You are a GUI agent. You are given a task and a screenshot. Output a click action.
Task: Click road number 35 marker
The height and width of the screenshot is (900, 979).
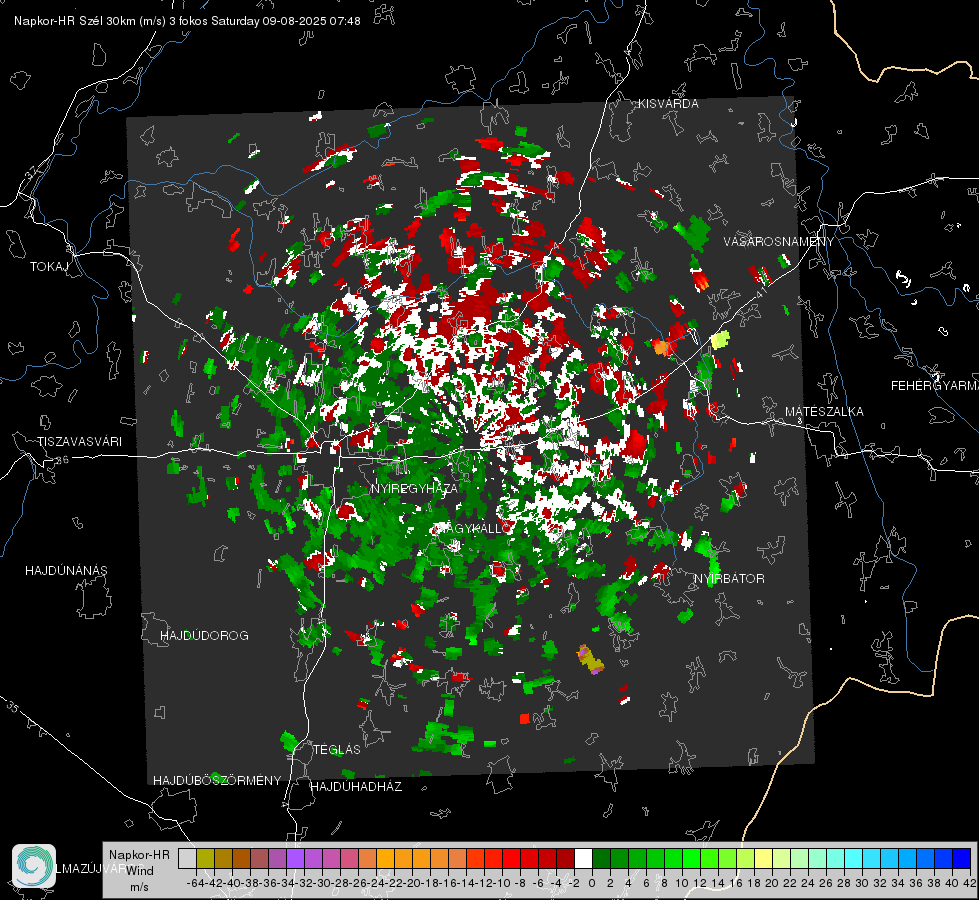[x=13, y=708]
